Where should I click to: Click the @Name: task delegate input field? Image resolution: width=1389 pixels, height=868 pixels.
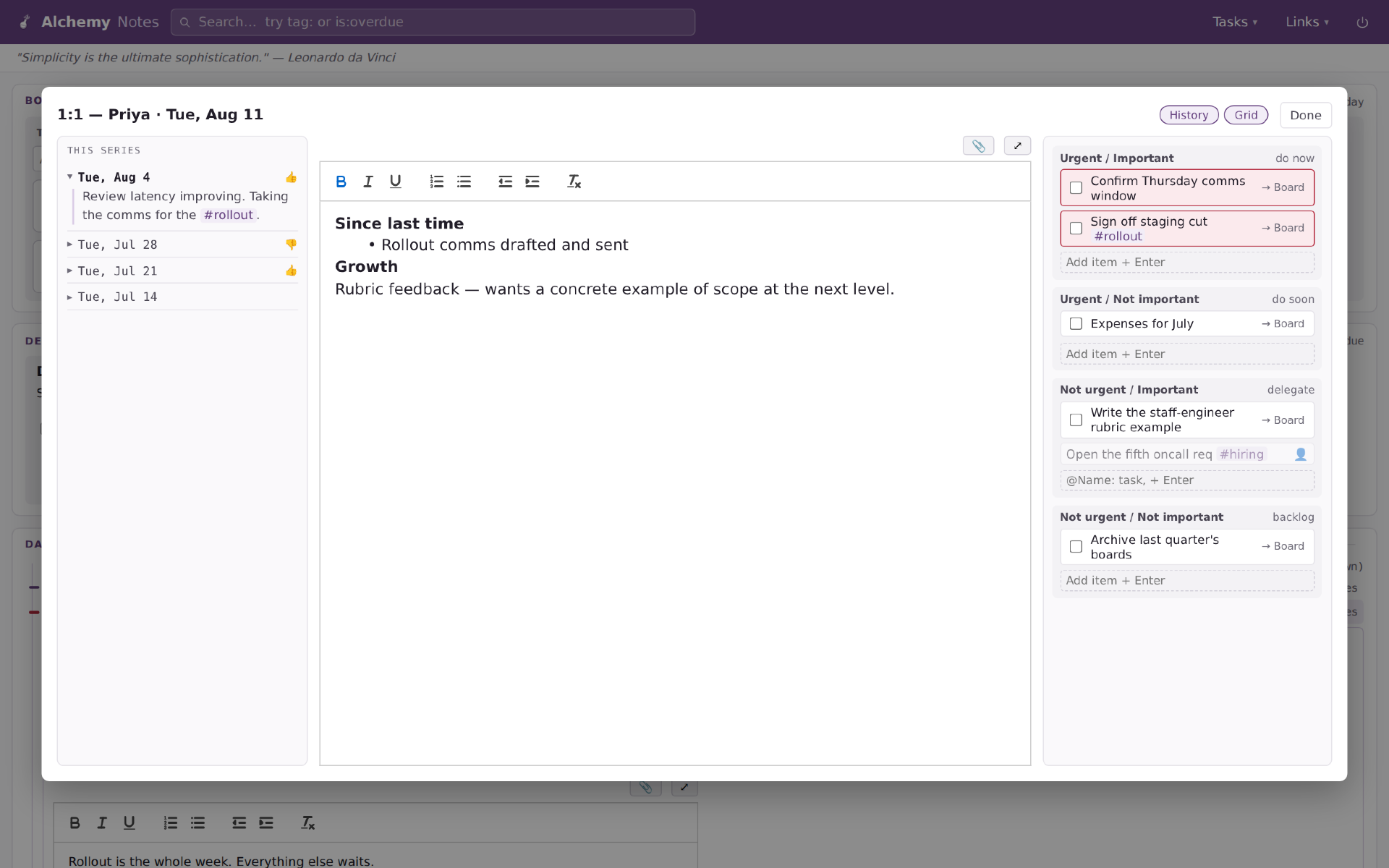click(x=1186, y=480)
